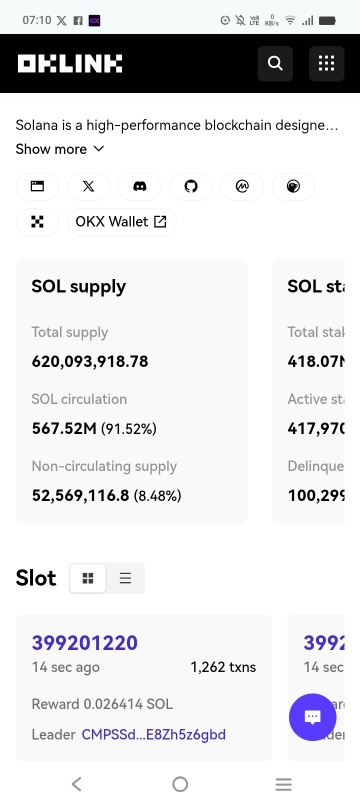Tap the Android recent apps button
The image size is (360, 804).
pos(283,783)
